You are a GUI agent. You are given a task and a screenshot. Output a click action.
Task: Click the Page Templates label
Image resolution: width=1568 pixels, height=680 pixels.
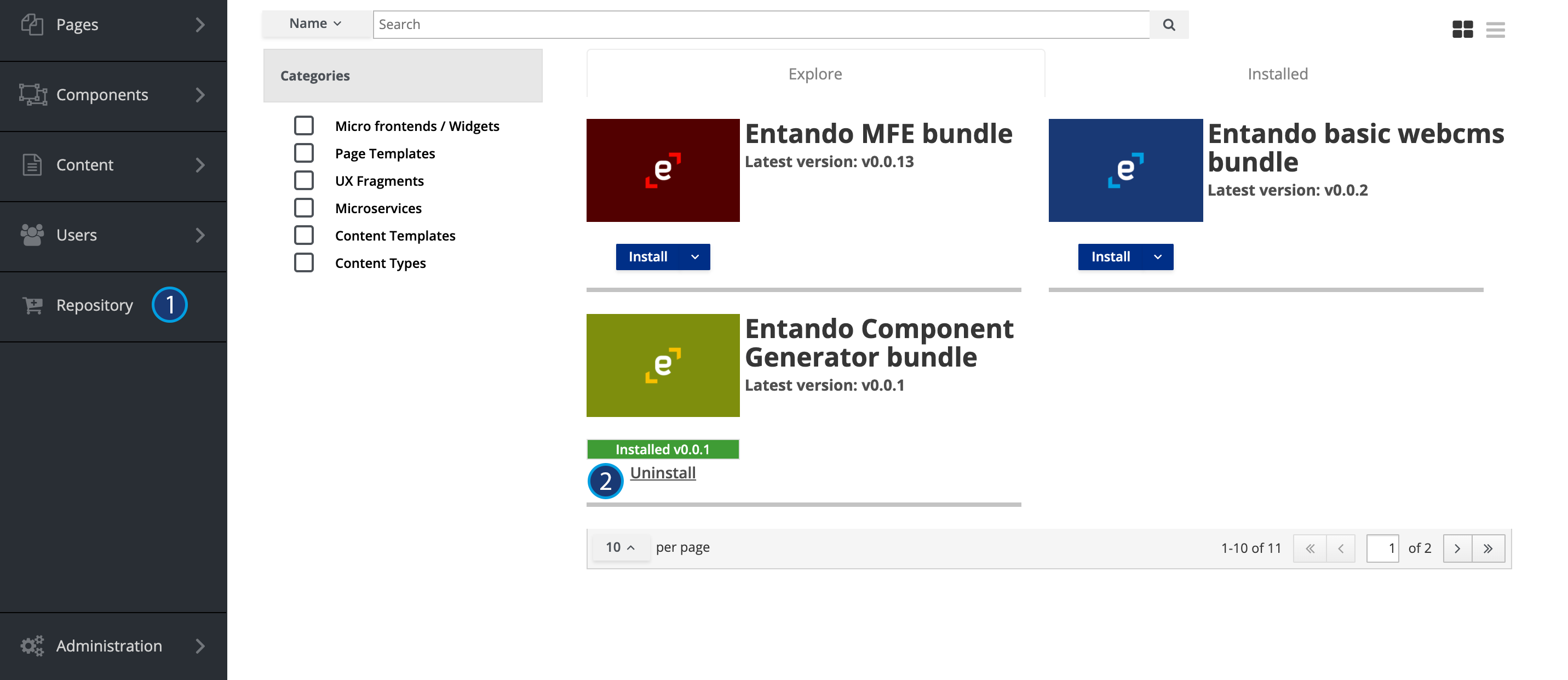(x=384, y=153)
